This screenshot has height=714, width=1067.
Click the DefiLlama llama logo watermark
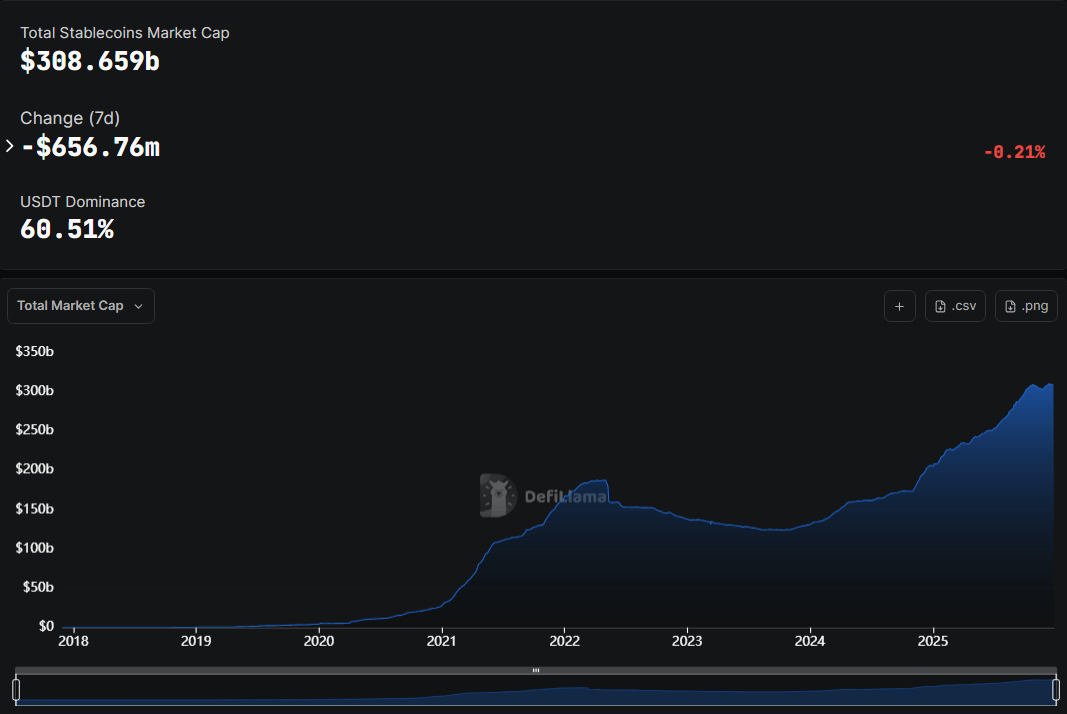497,496
